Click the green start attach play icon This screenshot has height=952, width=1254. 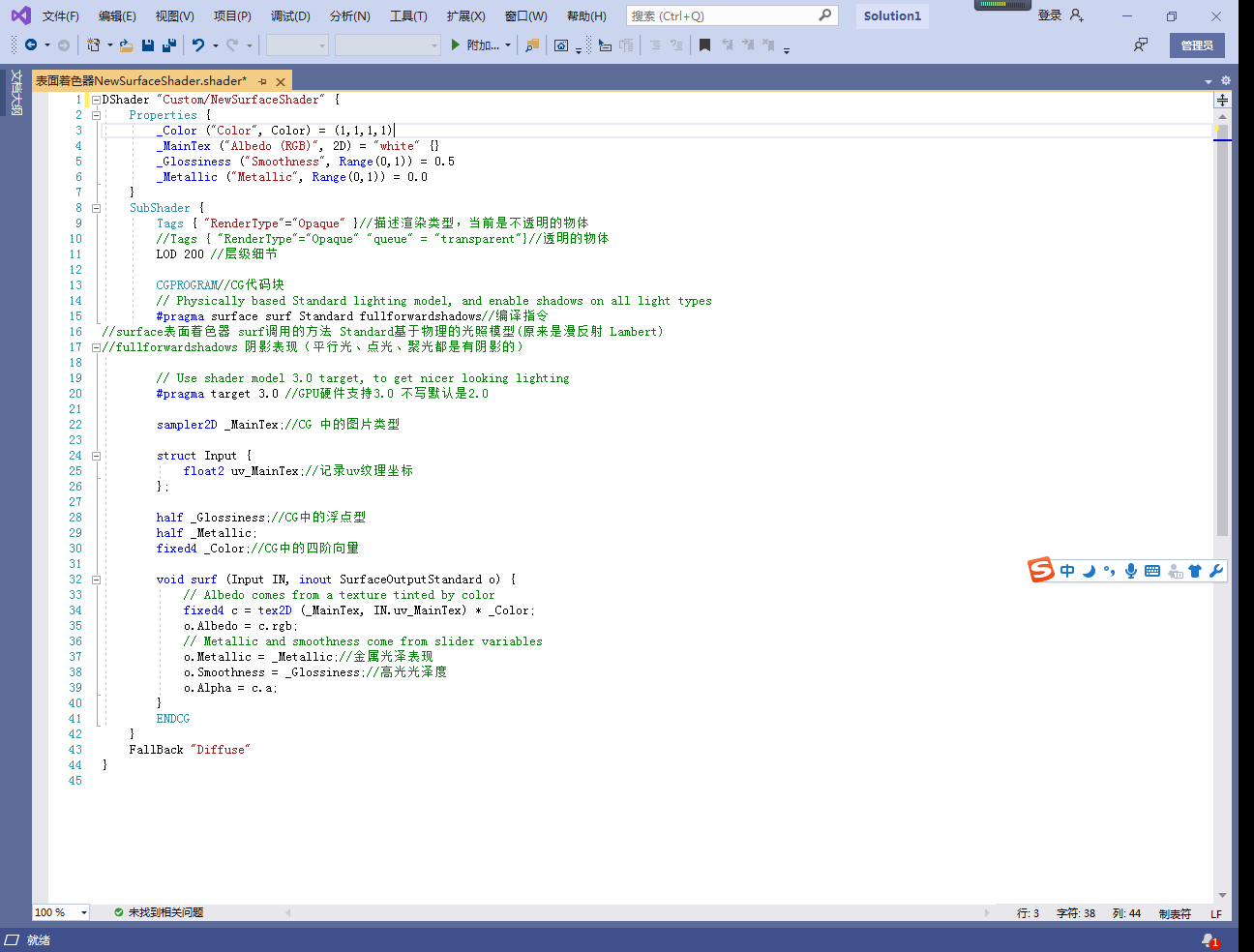[x=455, y=45]
